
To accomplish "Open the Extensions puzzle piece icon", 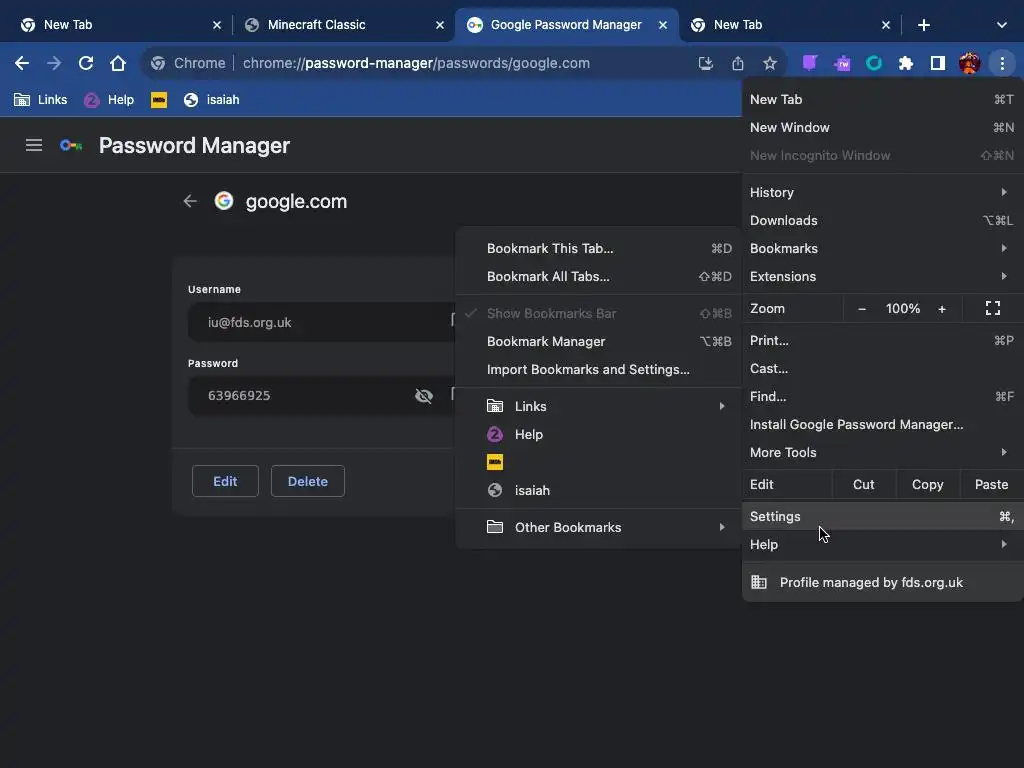I will (906, 63).
